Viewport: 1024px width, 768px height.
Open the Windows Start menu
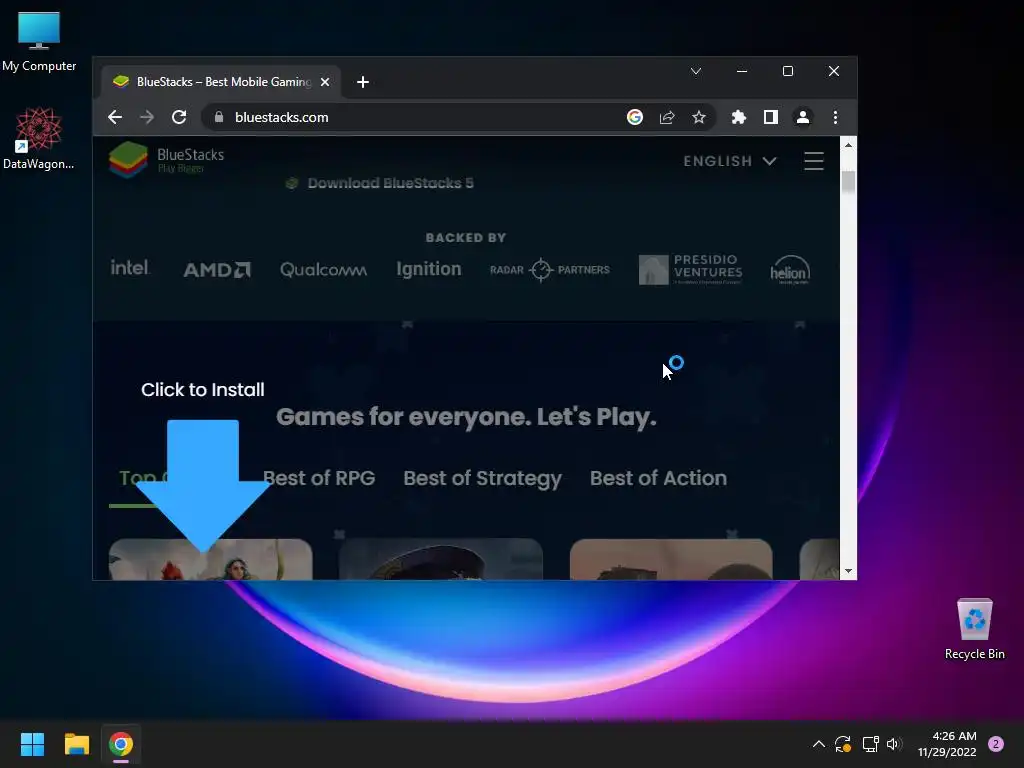click(32, 744)
